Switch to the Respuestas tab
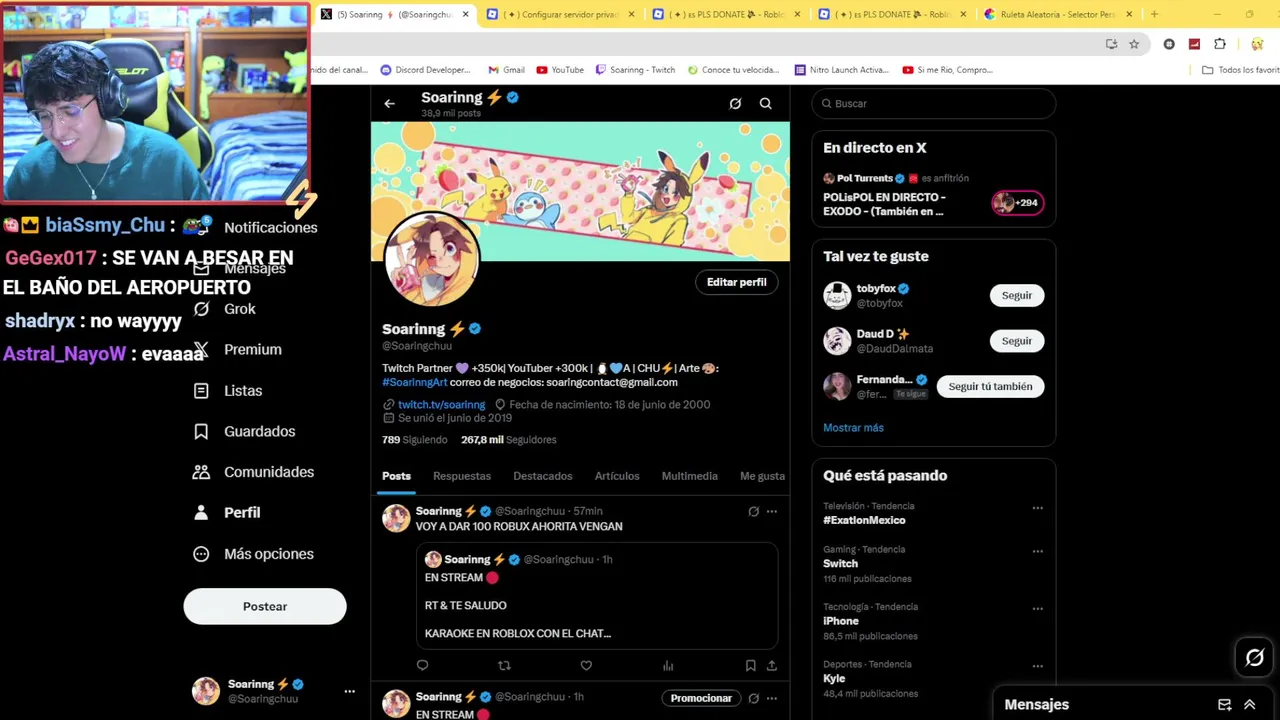The height and width of the screenshot is (720, 1280). 462,476
